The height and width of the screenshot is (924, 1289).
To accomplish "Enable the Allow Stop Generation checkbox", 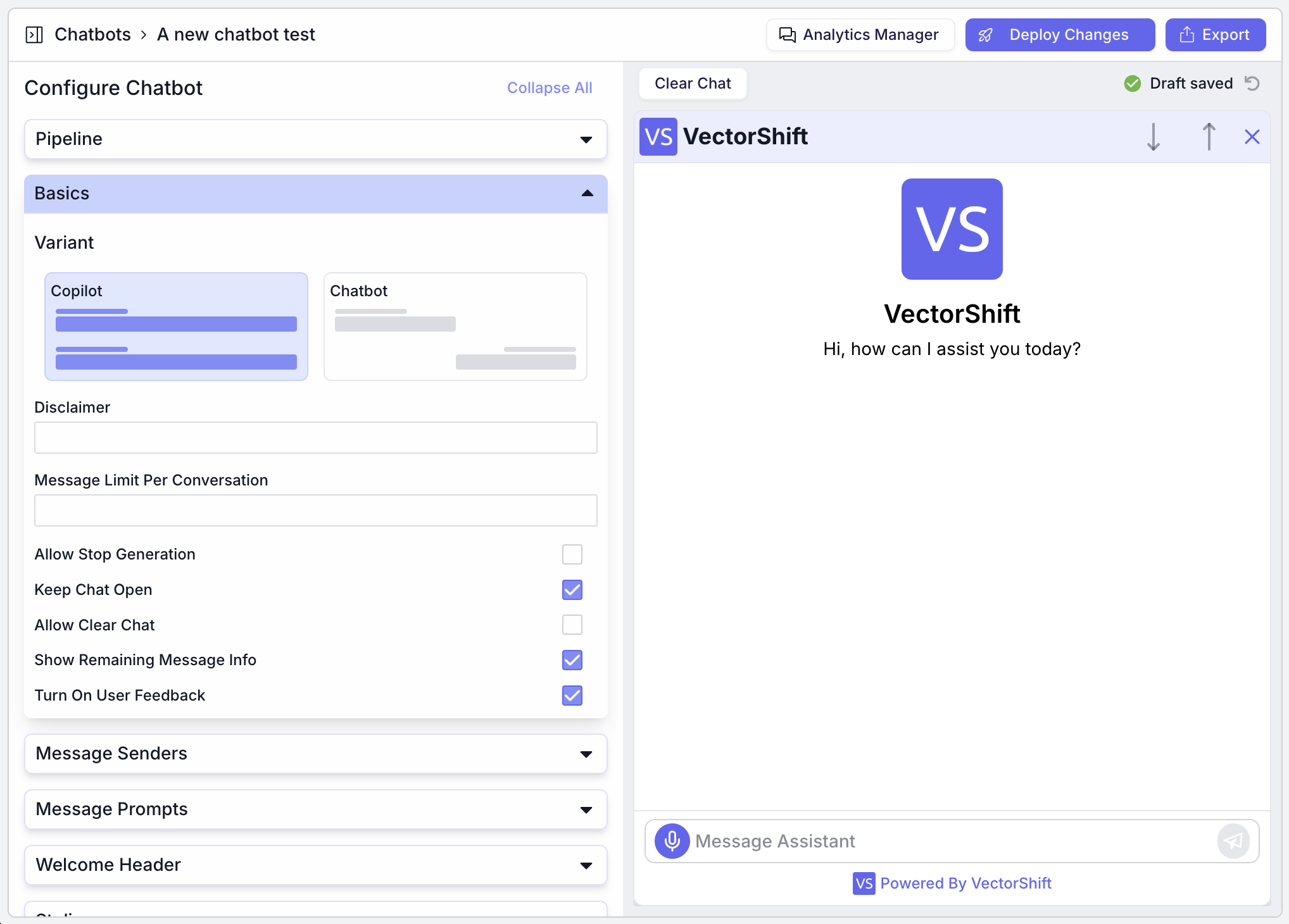I will [x=572, y=554].
